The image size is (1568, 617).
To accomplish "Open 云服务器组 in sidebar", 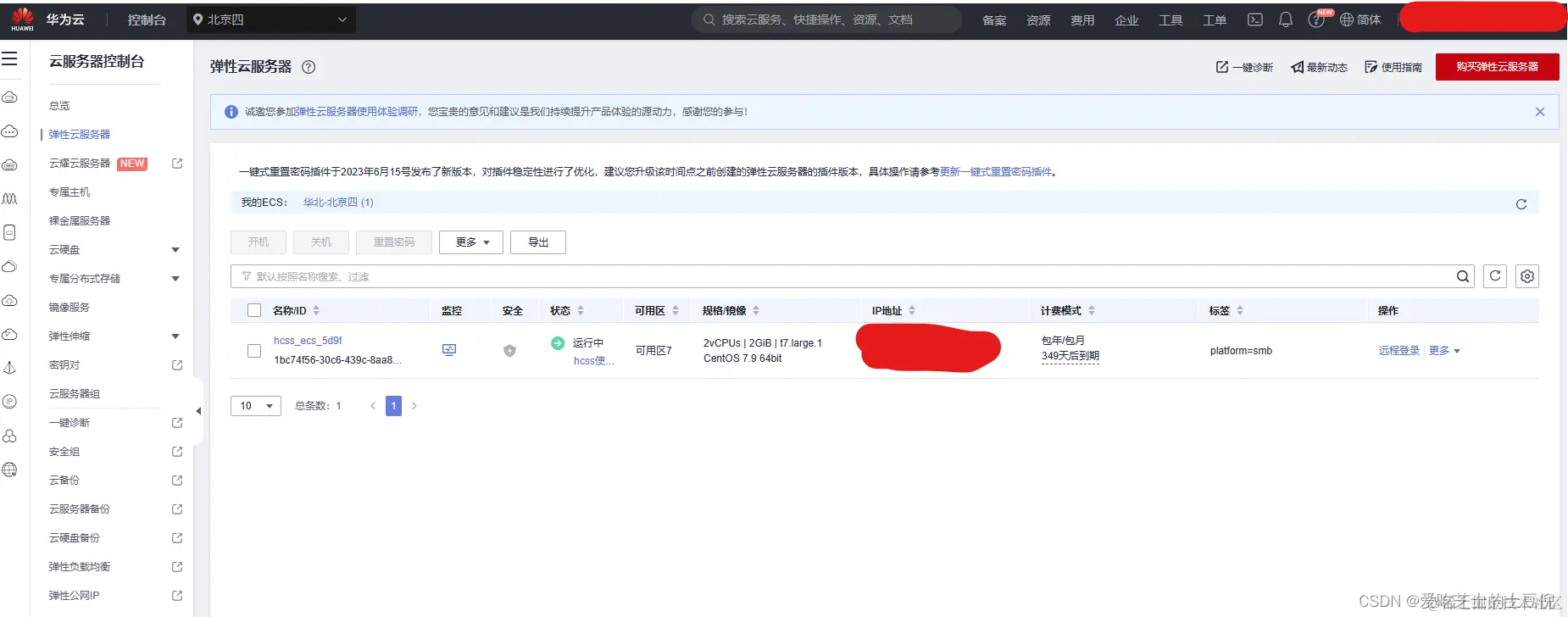I will pos(75,394).
